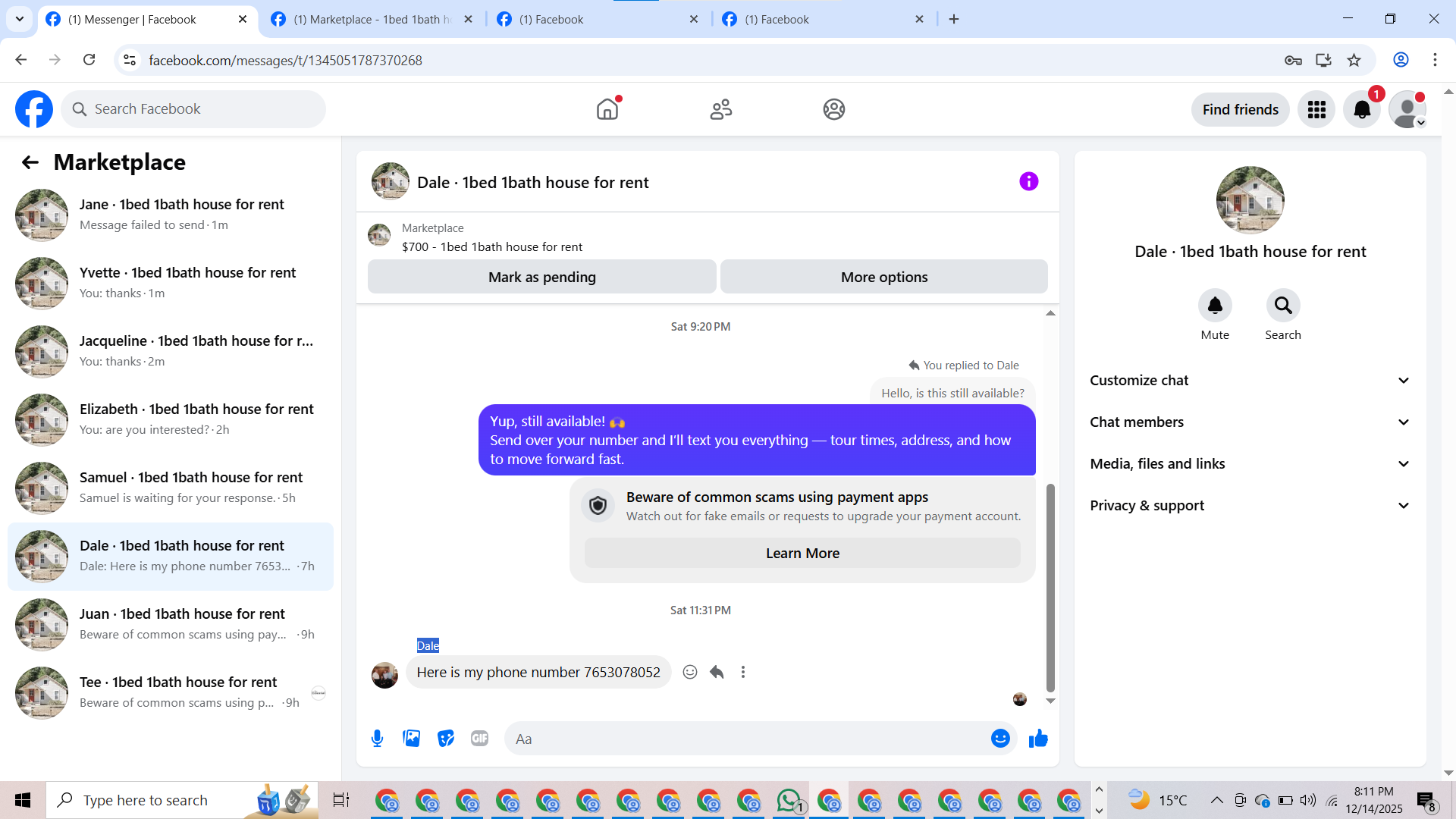1456x819 pixels.
Task: Mute the Dale conversation
Action: [x=1214, y=306]
